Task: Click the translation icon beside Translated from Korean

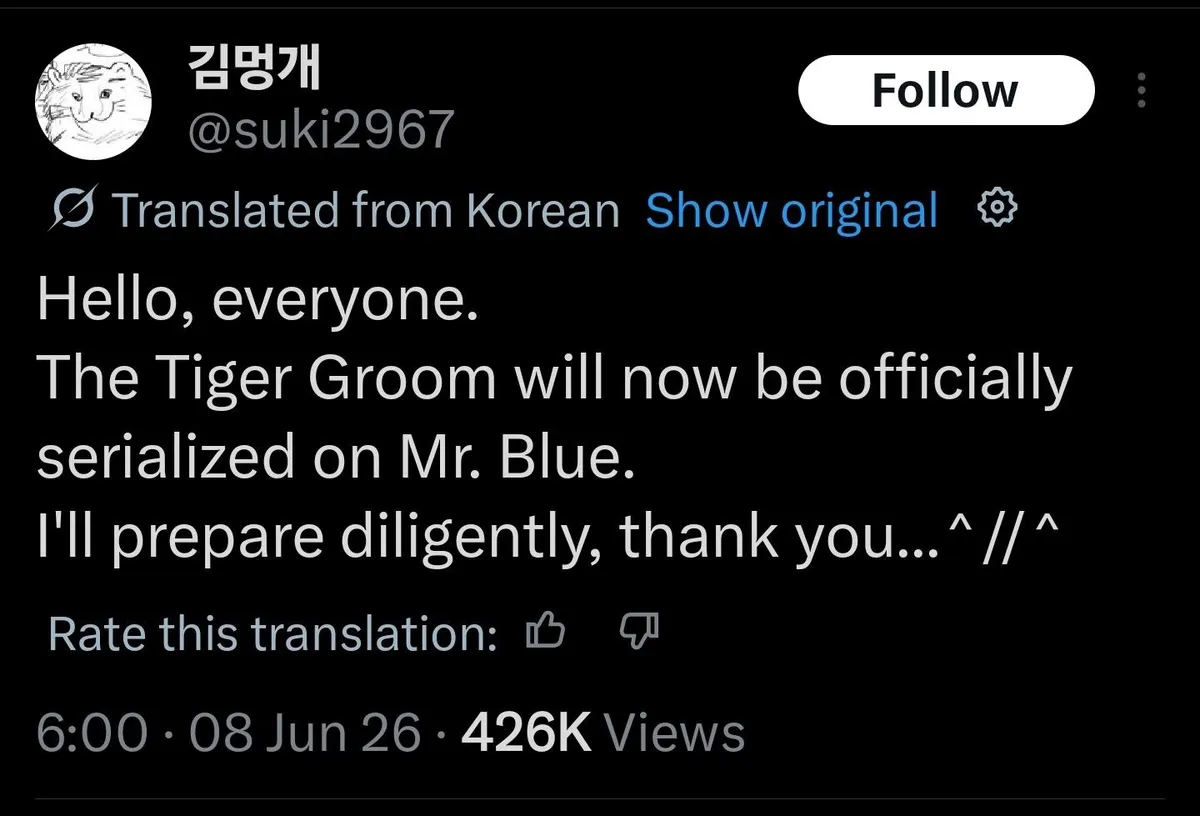Action: click(x=73, y=211)
